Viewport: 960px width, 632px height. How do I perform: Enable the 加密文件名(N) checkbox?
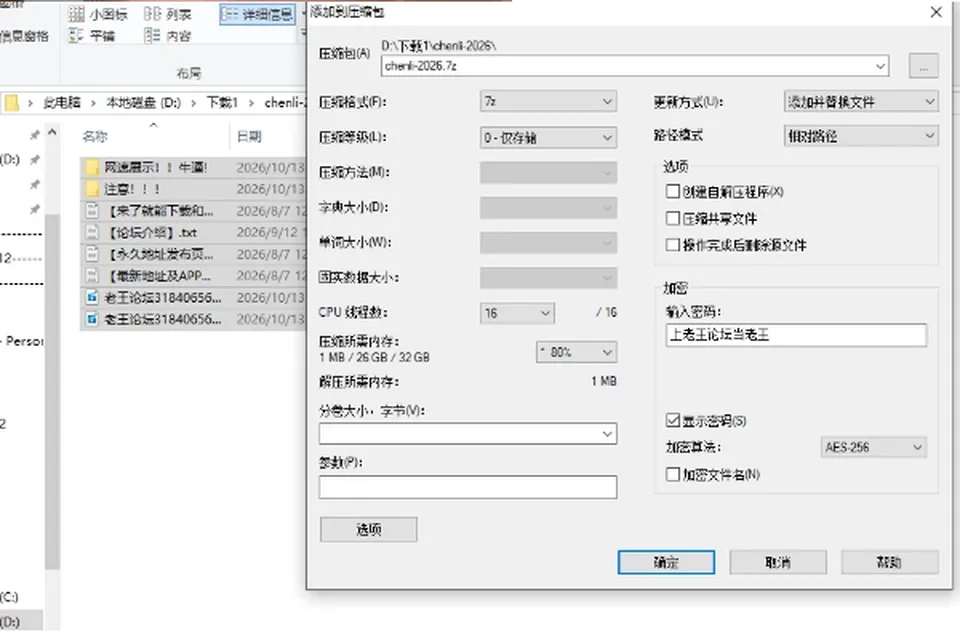click(673, 474)
